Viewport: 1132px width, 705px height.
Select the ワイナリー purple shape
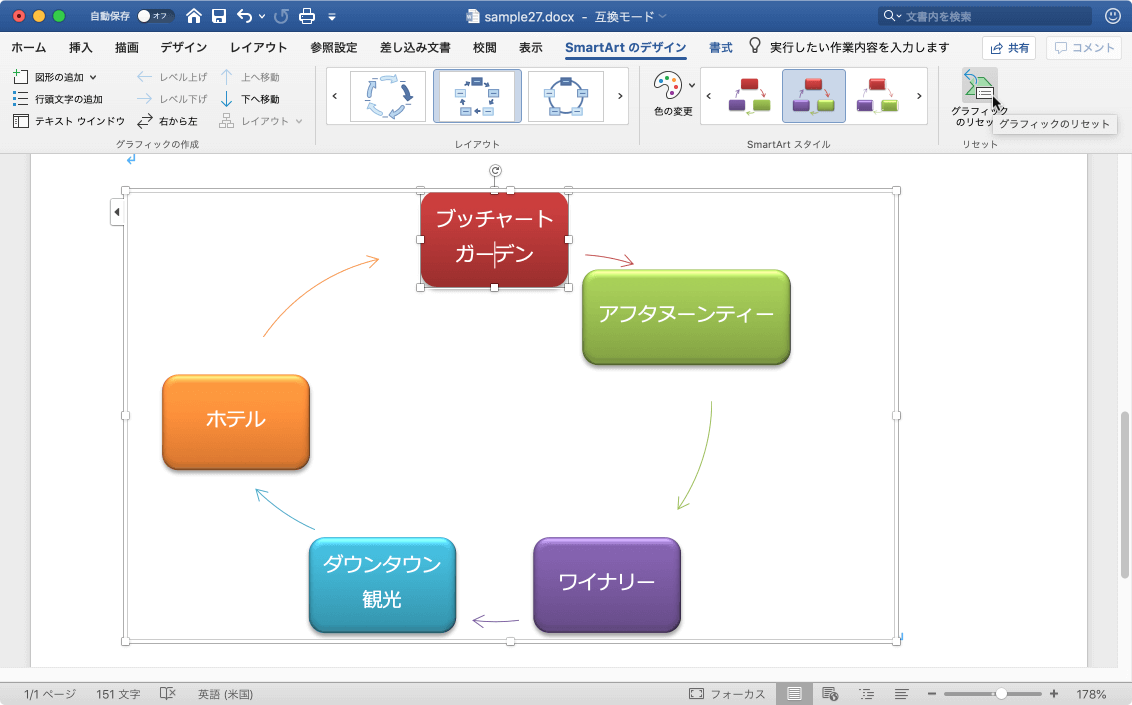pyautogui.click(x=606, y=584)
